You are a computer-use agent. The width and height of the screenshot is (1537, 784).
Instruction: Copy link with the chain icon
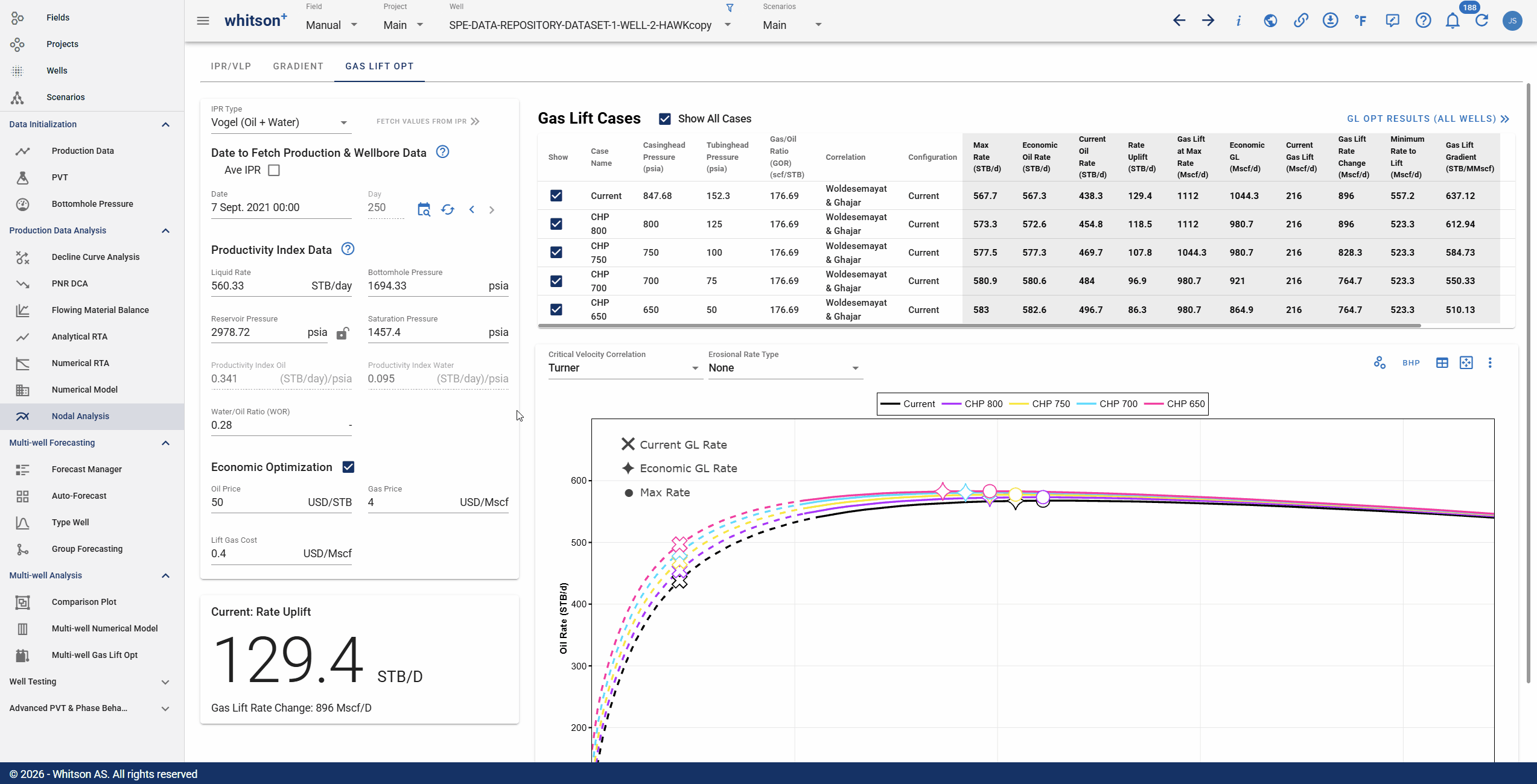1300,21
